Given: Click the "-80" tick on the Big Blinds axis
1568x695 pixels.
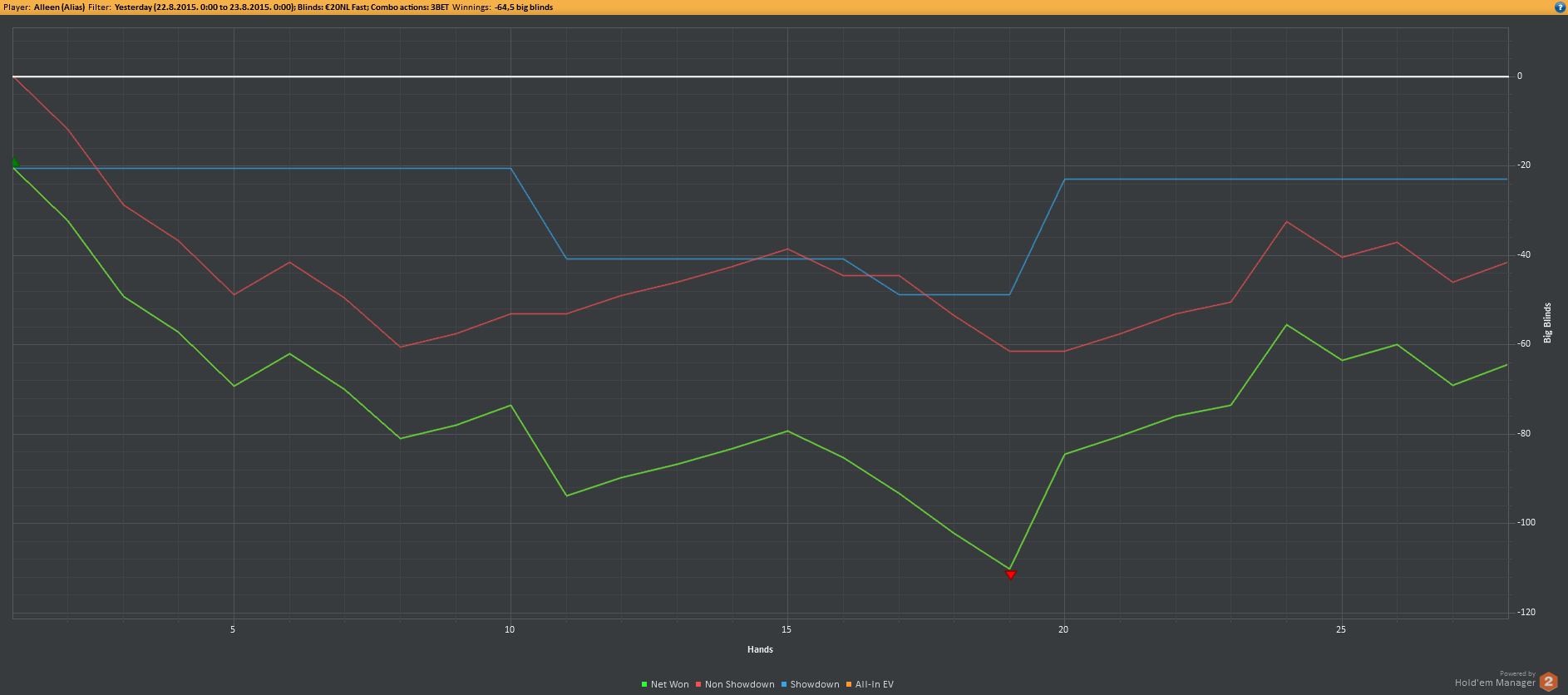Looking at the screenshot, I should [x=1523, y=433].
